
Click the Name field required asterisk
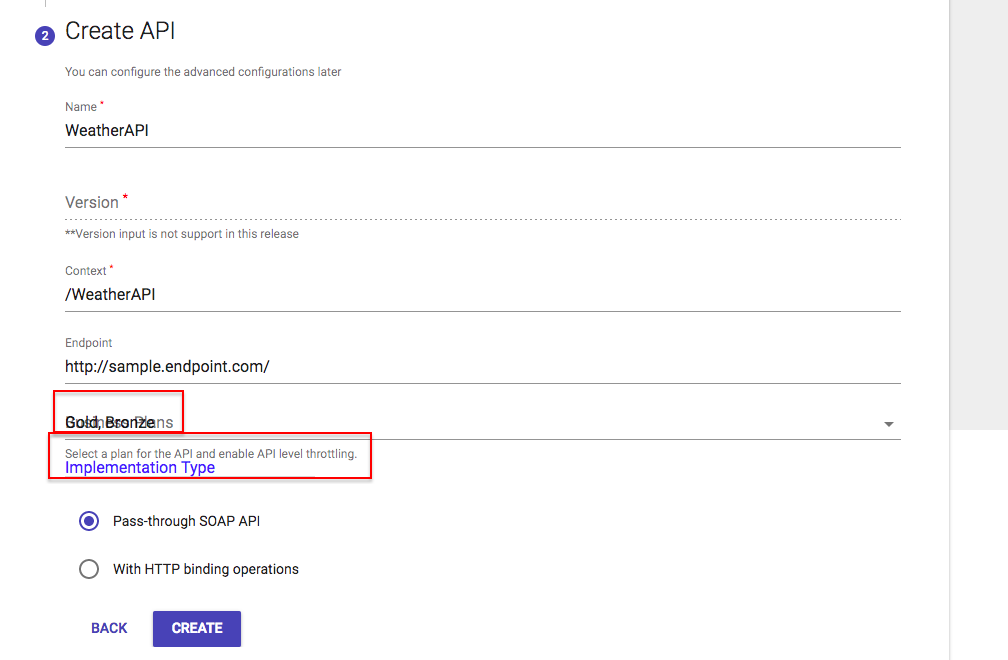click(x=100, y=103)
